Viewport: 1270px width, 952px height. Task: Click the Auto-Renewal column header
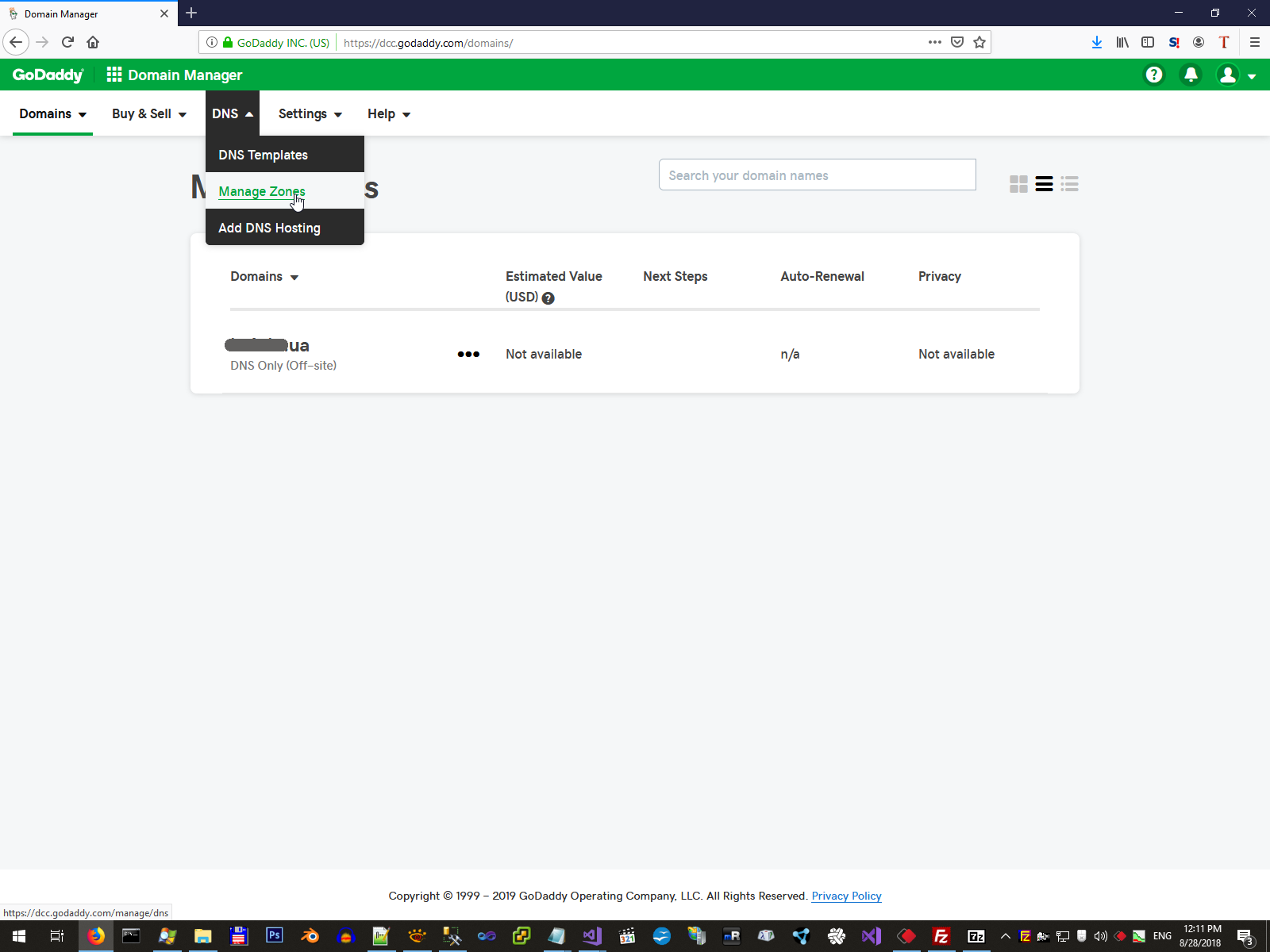coord(822,276)
